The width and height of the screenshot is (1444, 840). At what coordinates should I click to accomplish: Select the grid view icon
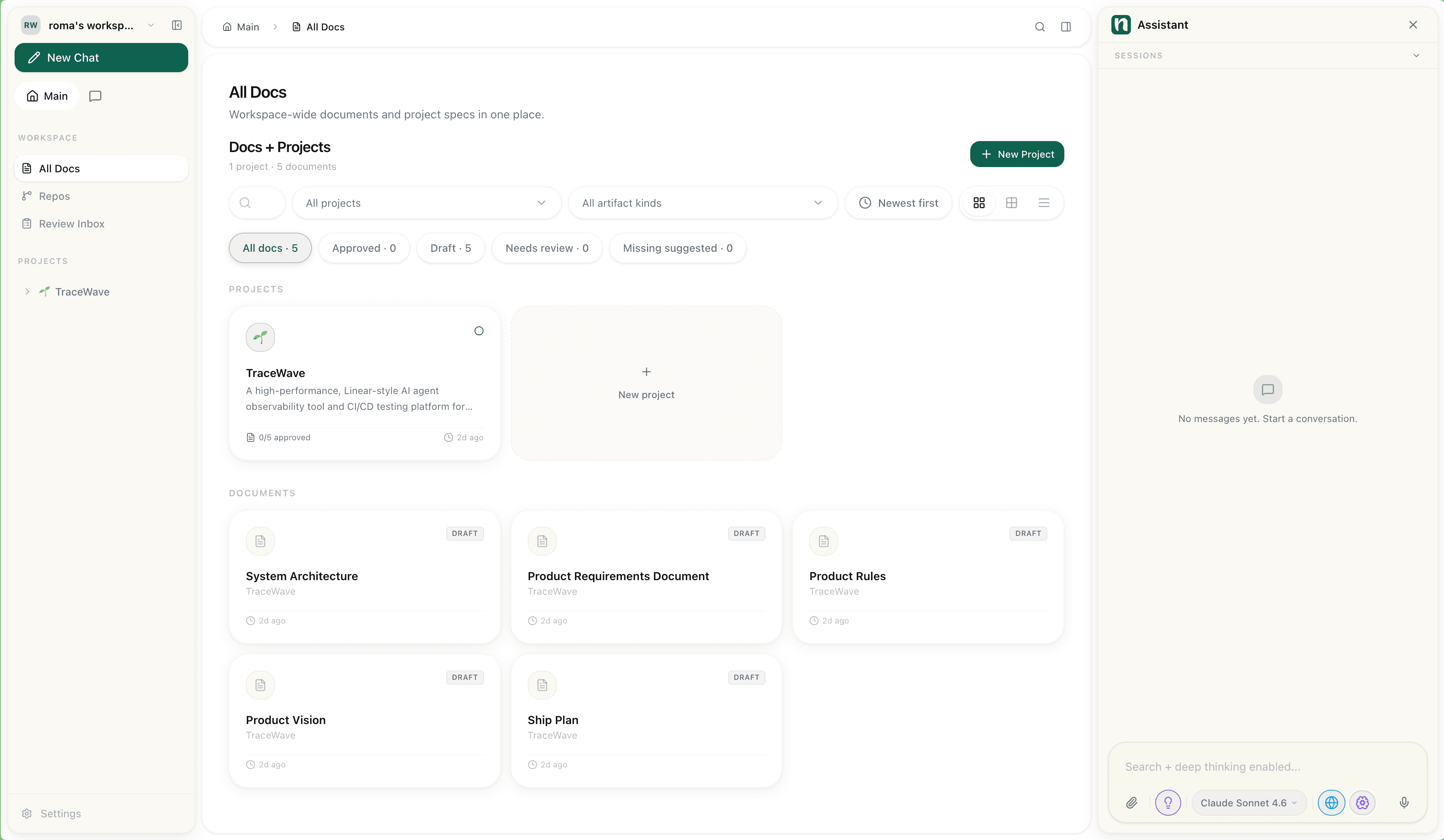979,203
